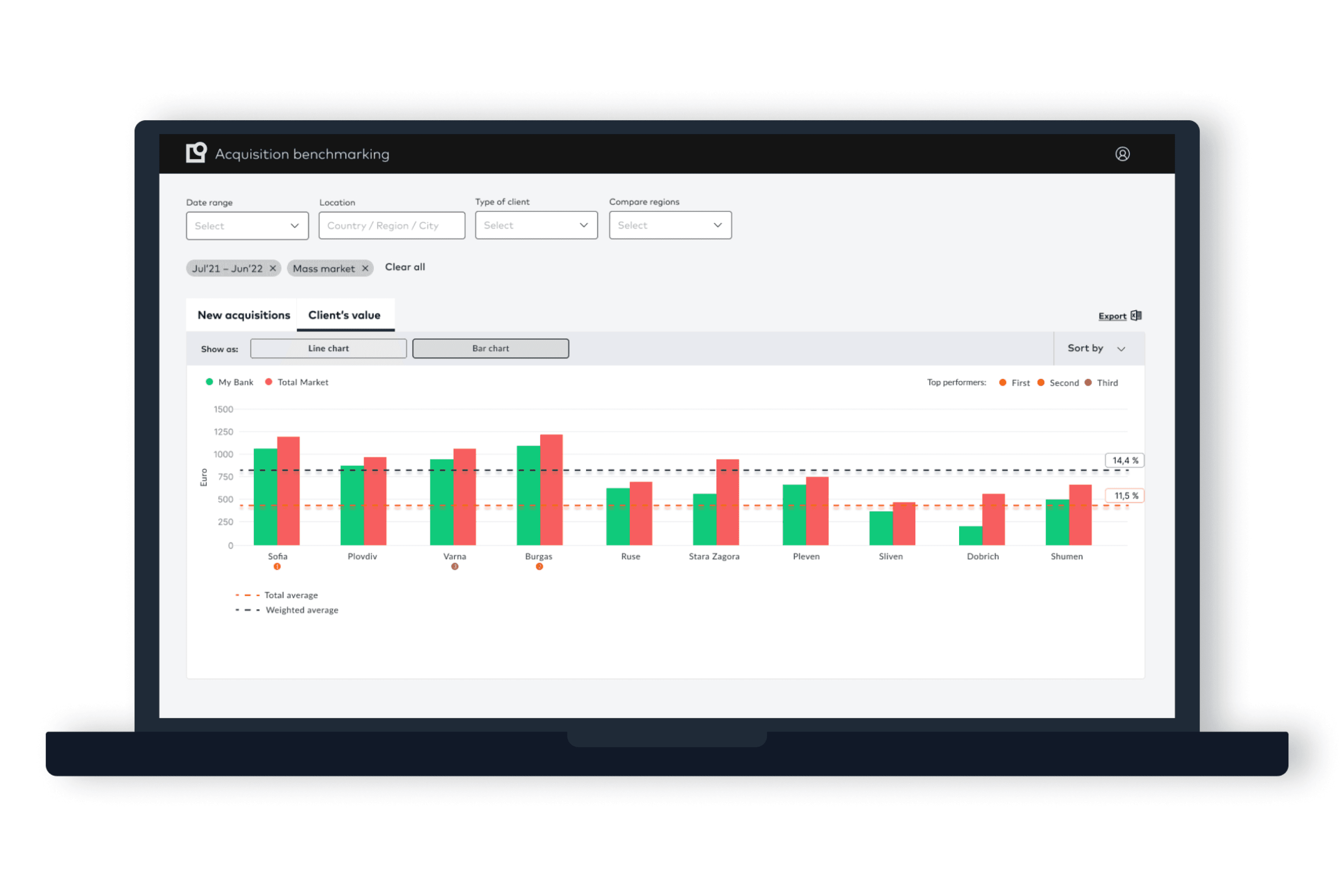Switch to New acquisitions tab

tap(243, 315)
